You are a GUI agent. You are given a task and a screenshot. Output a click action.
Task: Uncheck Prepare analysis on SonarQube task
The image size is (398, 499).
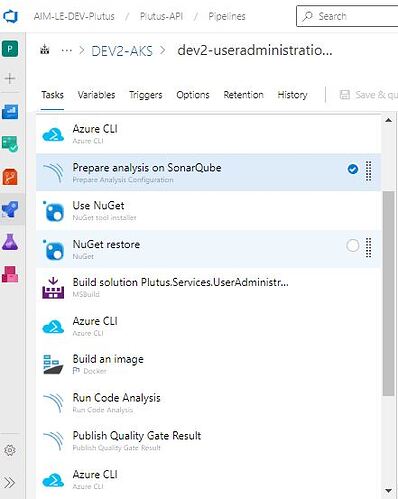(353, 169)
